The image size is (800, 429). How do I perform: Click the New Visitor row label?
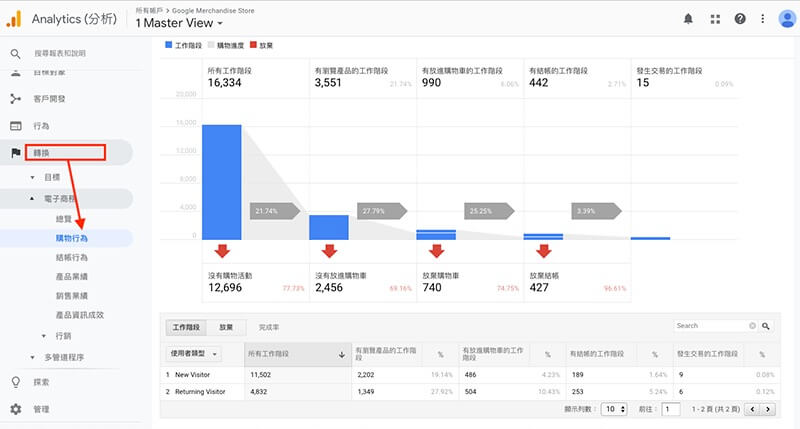[x=192, y=375]
